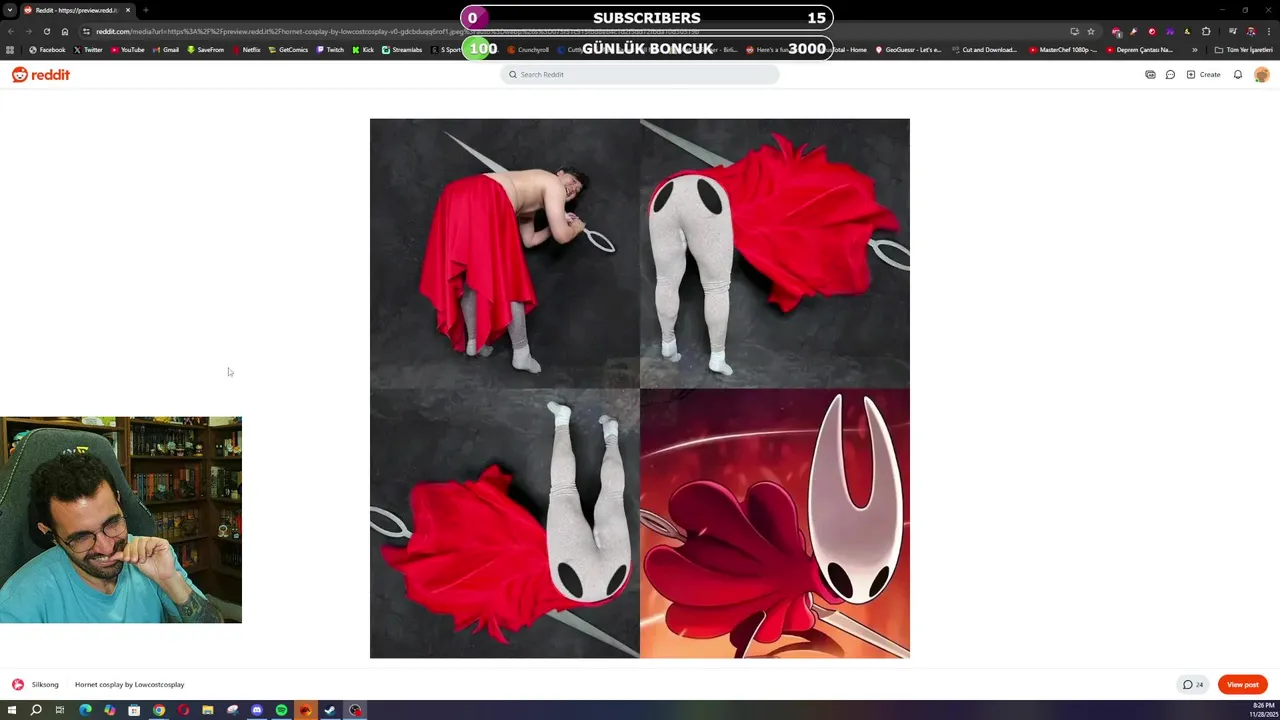The height and width of the screenshot is (720, 1280).
Task: Open site information icon in address bar
Action: 85,31
